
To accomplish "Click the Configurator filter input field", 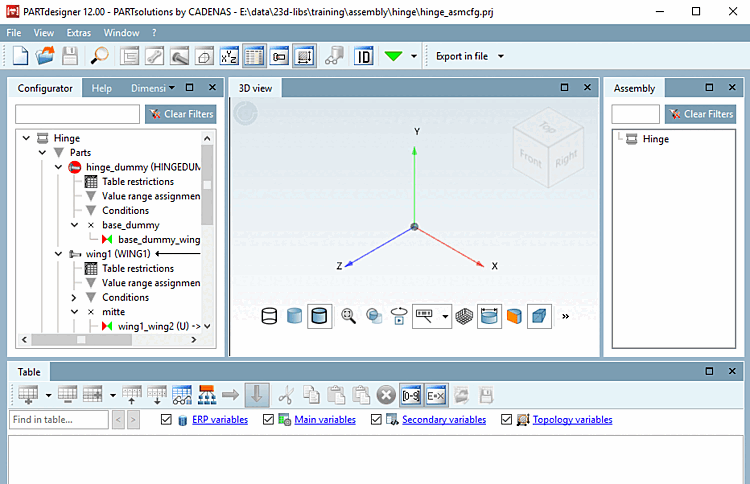I will 77,114.
